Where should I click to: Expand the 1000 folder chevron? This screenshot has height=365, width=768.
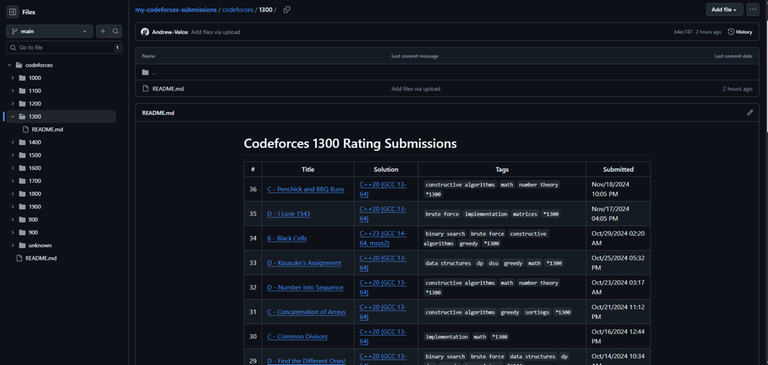[13, 78]
